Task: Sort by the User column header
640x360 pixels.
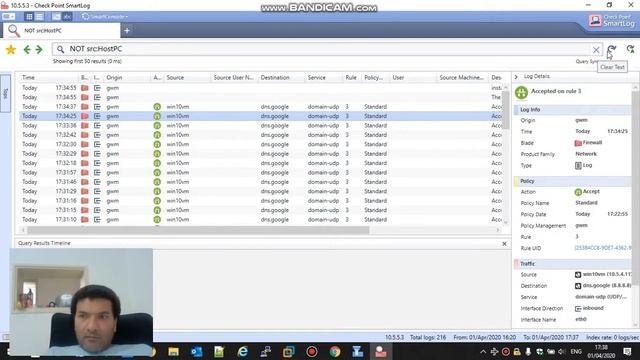Action: [x=413, y=78]
